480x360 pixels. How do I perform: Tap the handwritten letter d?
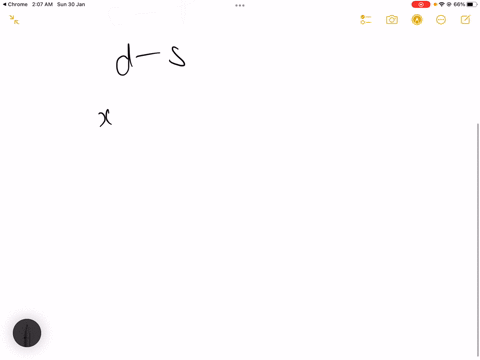coord(124,60)
